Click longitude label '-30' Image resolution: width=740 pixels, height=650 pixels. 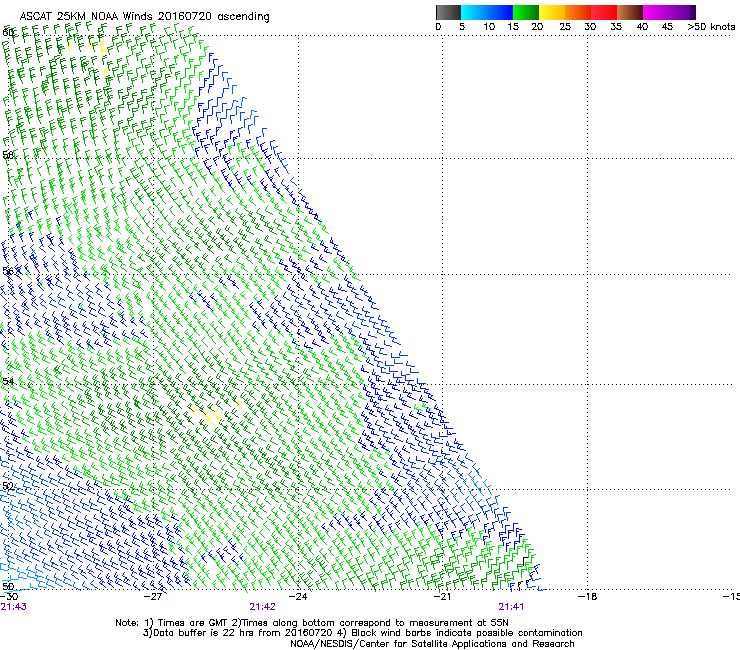point(8,597)
